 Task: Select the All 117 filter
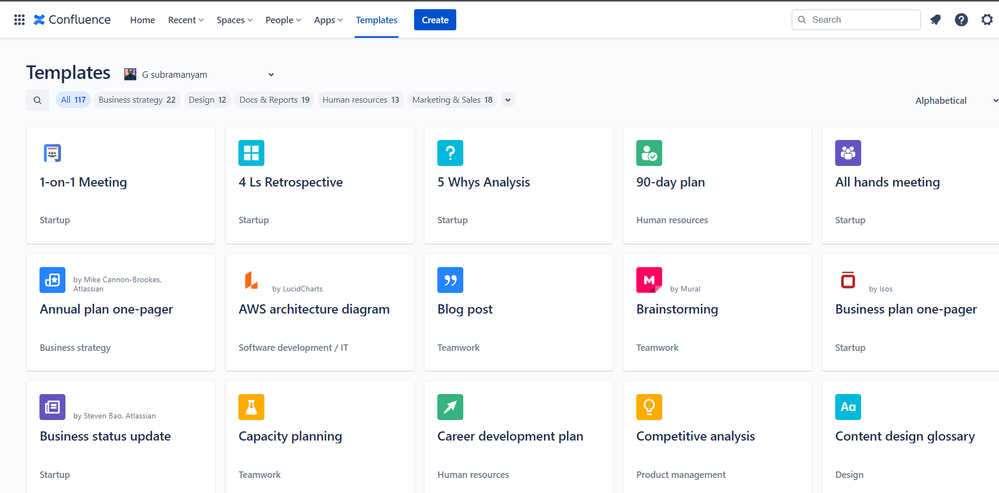tap(73, 100)
